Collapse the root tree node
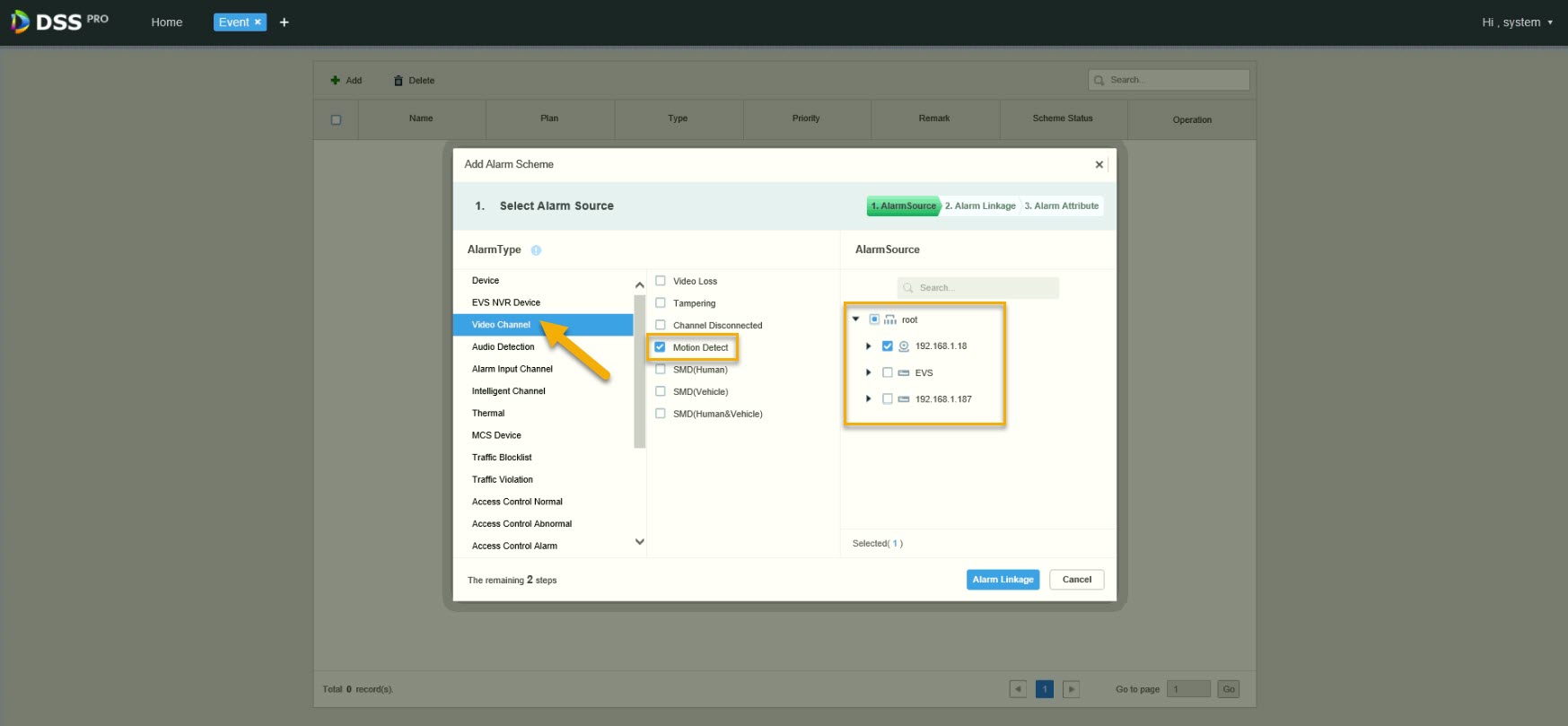1568x726 pixels. click(856, 319)
